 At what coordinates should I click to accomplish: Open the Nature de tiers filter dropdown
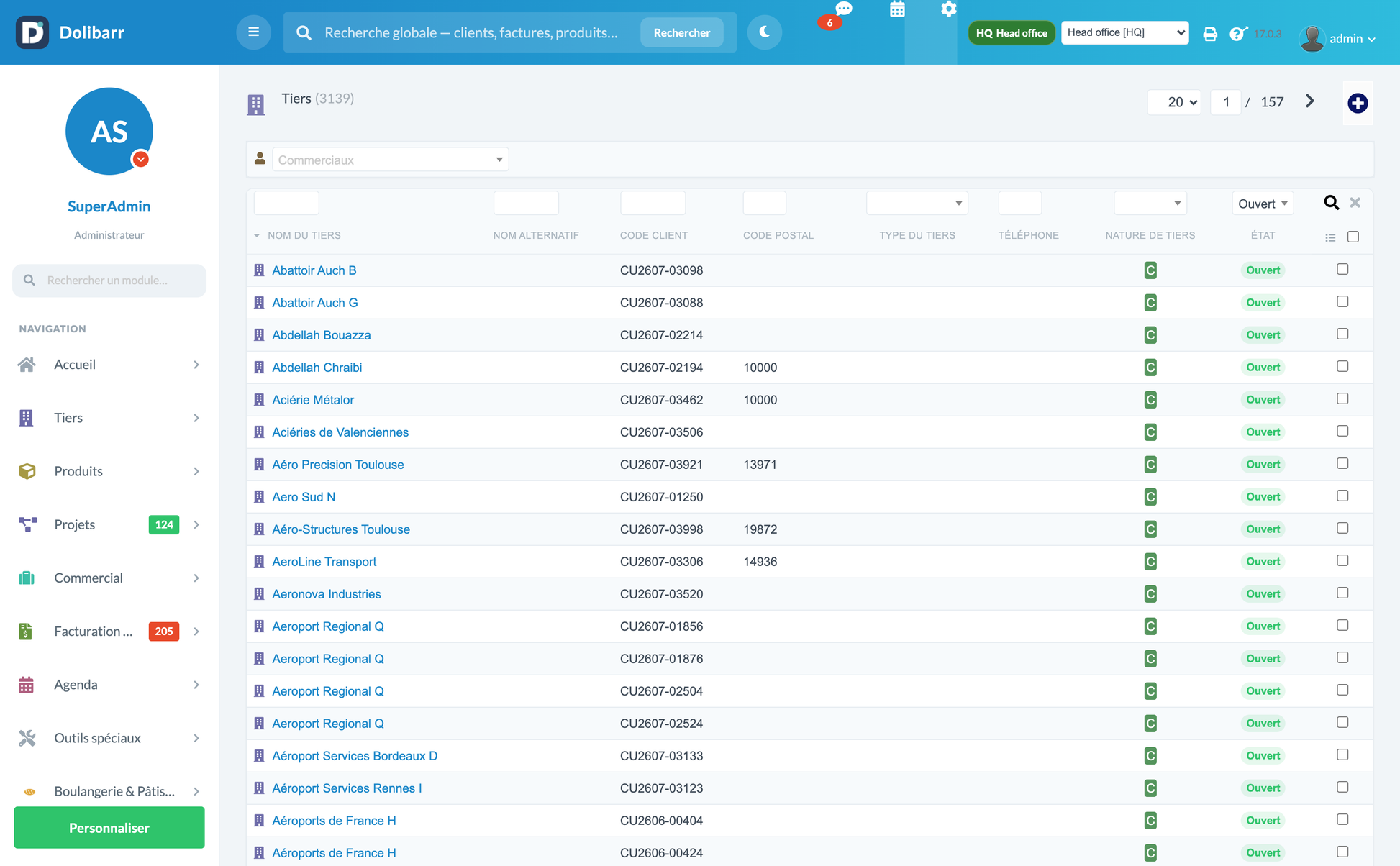[1150, 203]
